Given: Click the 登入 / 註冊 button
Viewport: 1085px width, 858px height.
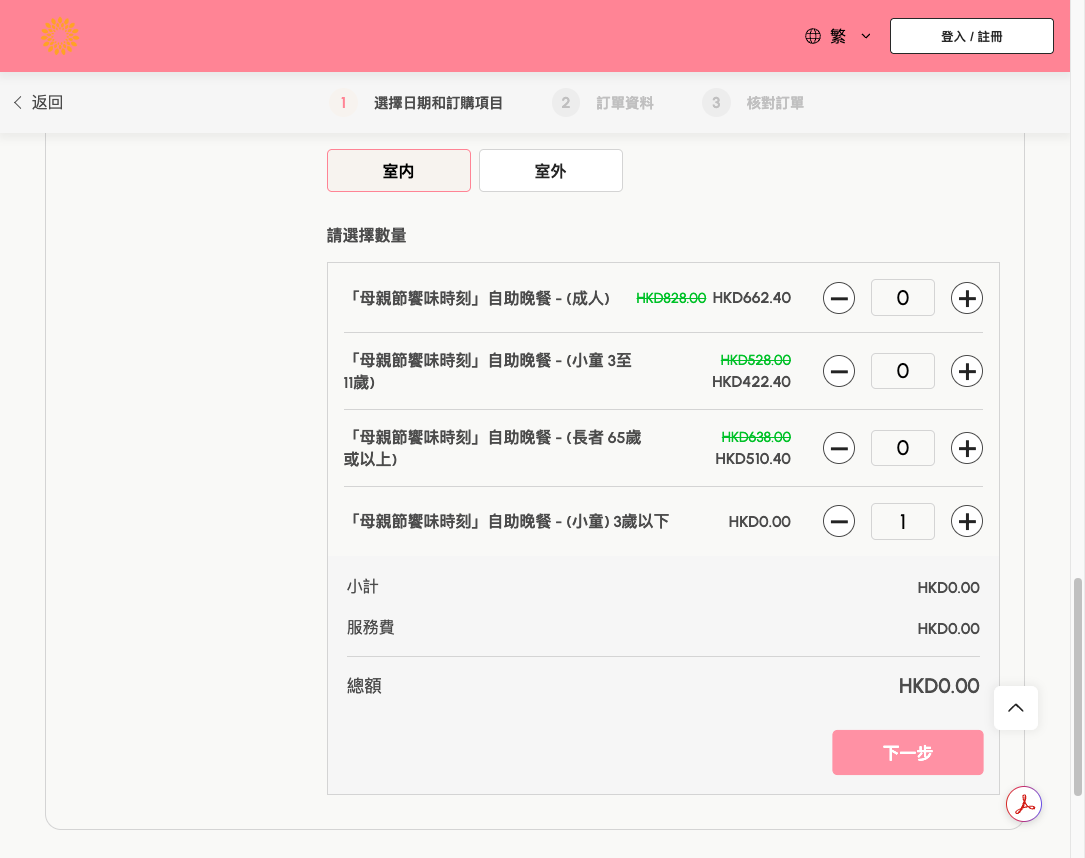Looking at the screenshot, I should point(972,36).
